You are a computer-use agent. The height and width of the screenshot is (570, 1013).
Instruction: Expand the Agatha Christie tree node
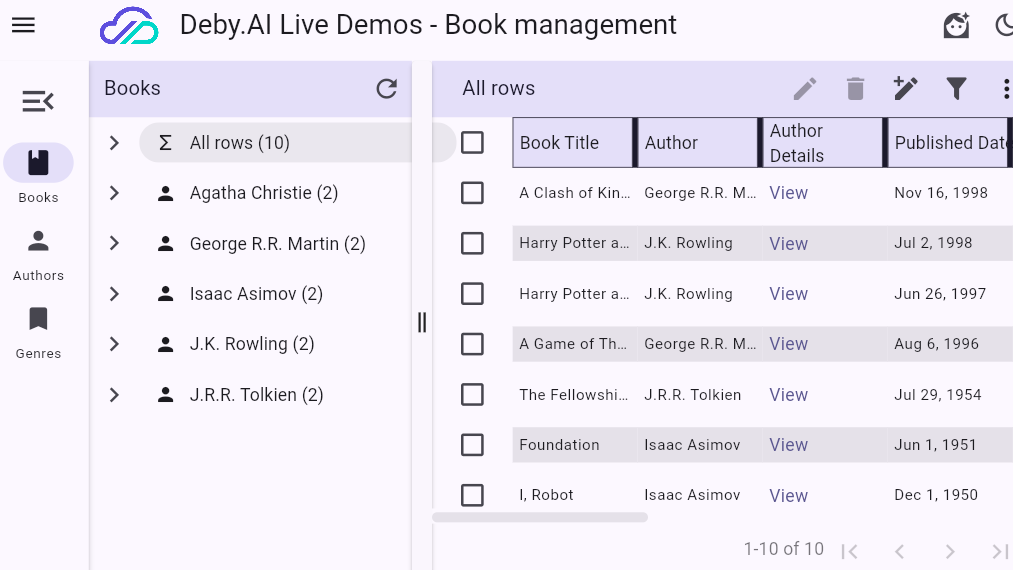[114, 193]
